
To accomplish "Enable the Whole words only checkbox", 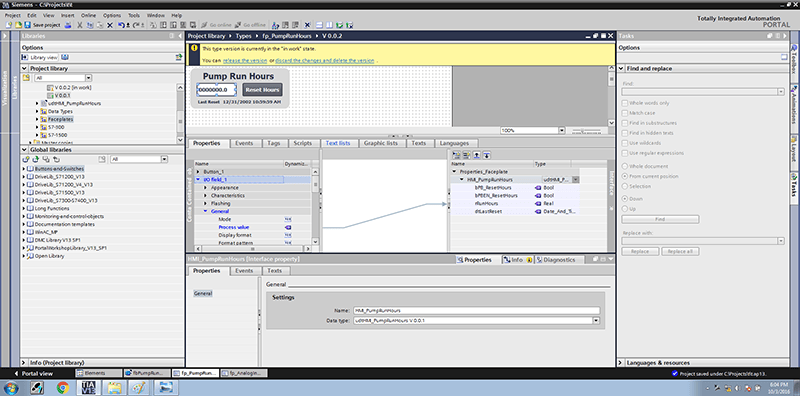I will [624, 103].
